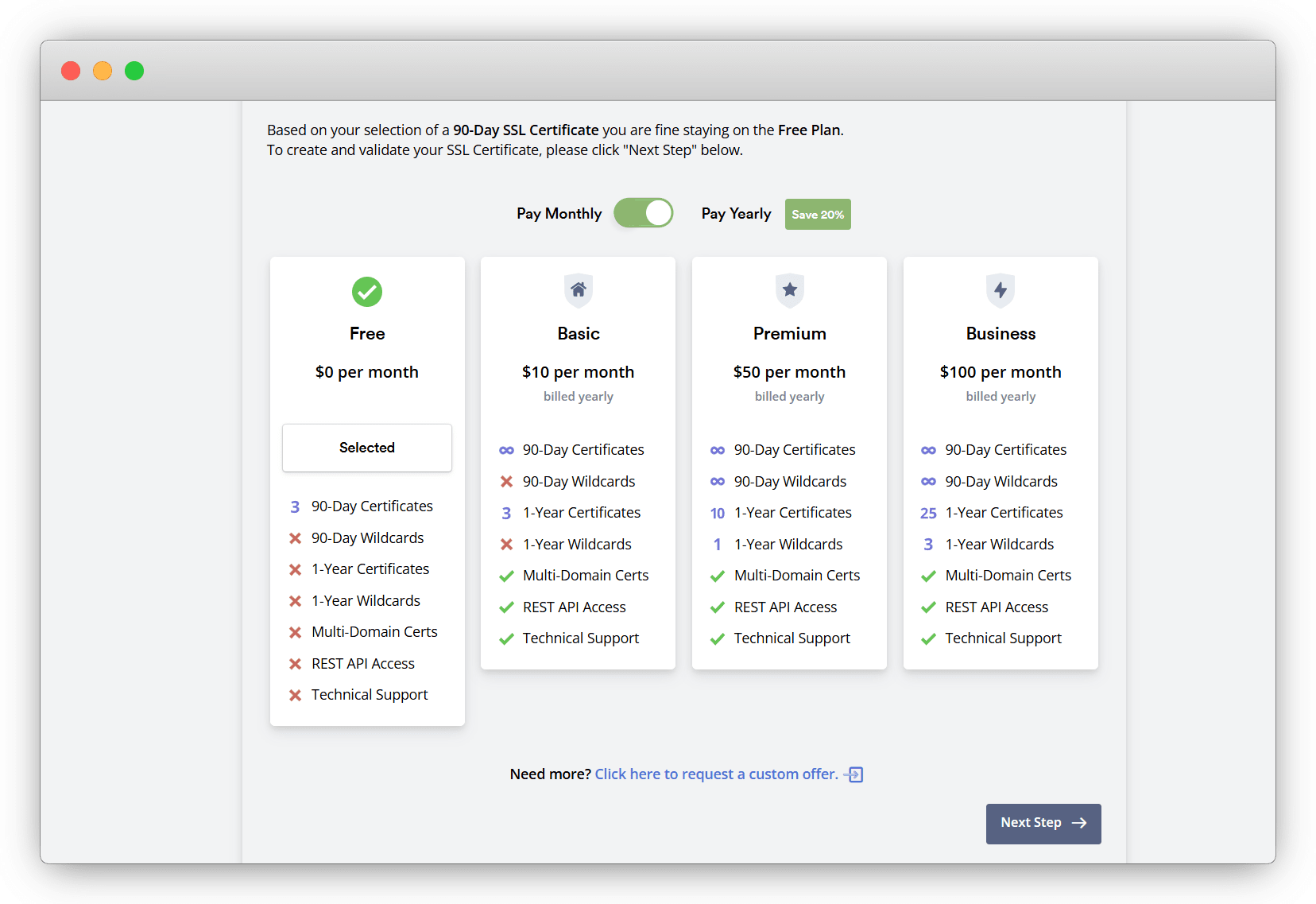Screen dimensions: 1316x904
Task: Click the green macOS maximize window button
Action: (x=134, y=71)
